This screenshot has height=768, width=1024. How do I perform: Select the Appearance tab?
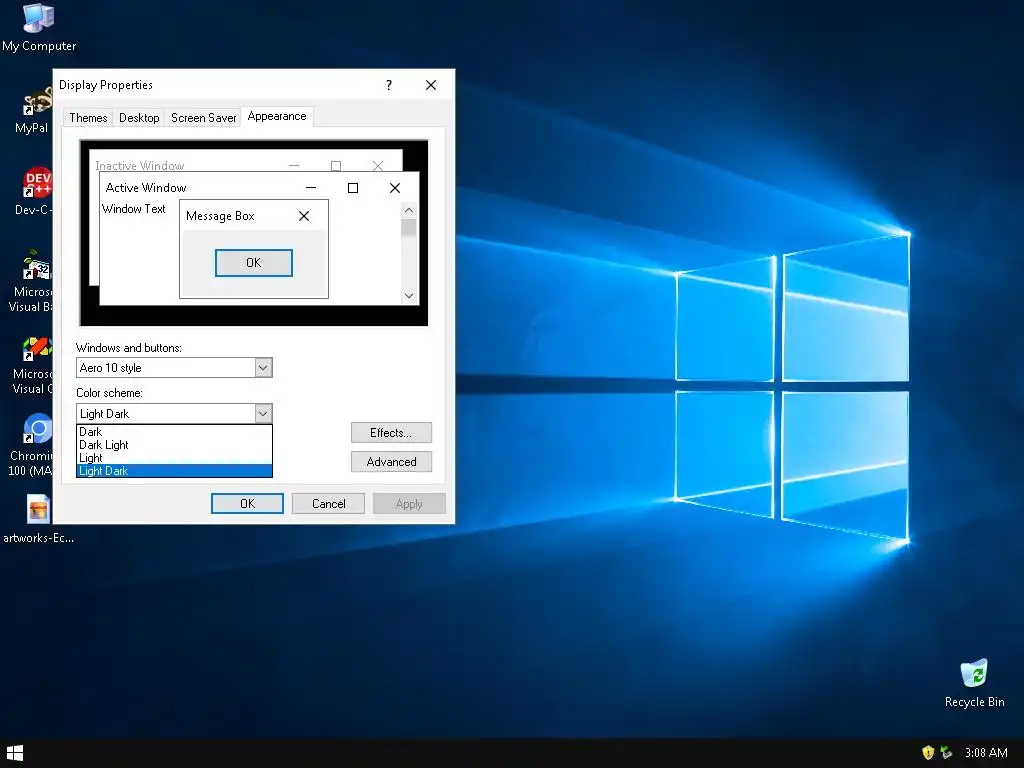277,116
